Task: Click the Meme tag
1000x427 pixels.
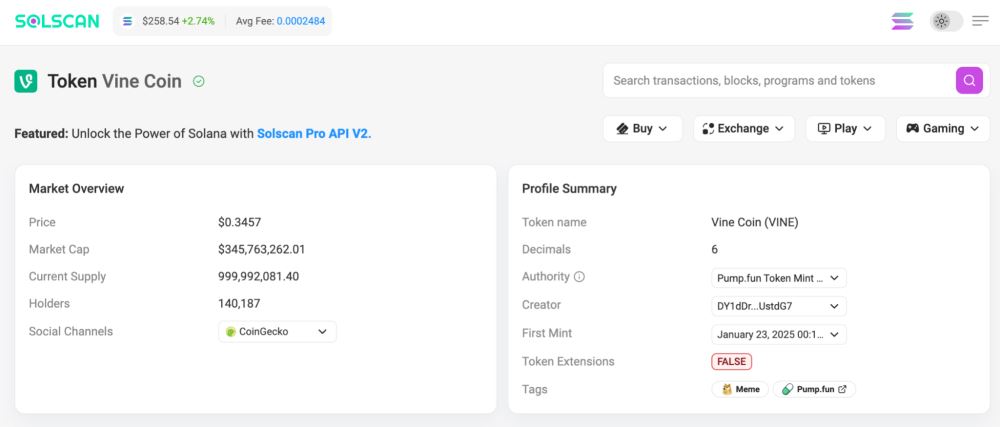Action: point(740,389)
